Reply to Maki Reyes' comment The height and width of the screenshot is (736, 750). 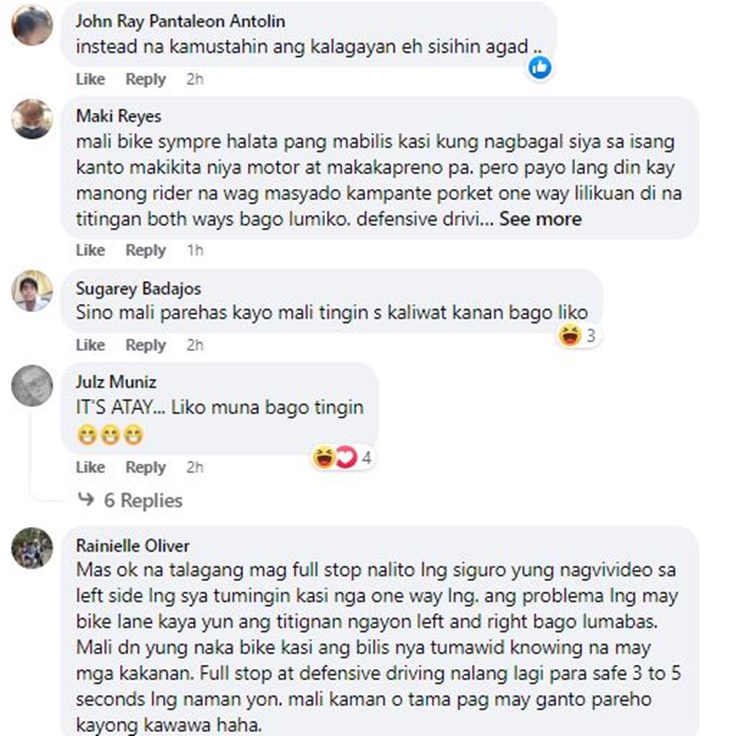(145, 250)
